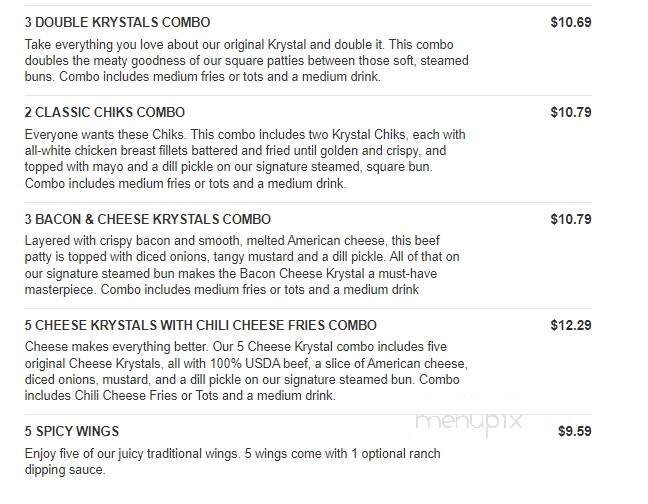Screen dimensions: 648x504
Task: Select the 2 Classic Chiks Combo heading
Action: pos(104,112)
